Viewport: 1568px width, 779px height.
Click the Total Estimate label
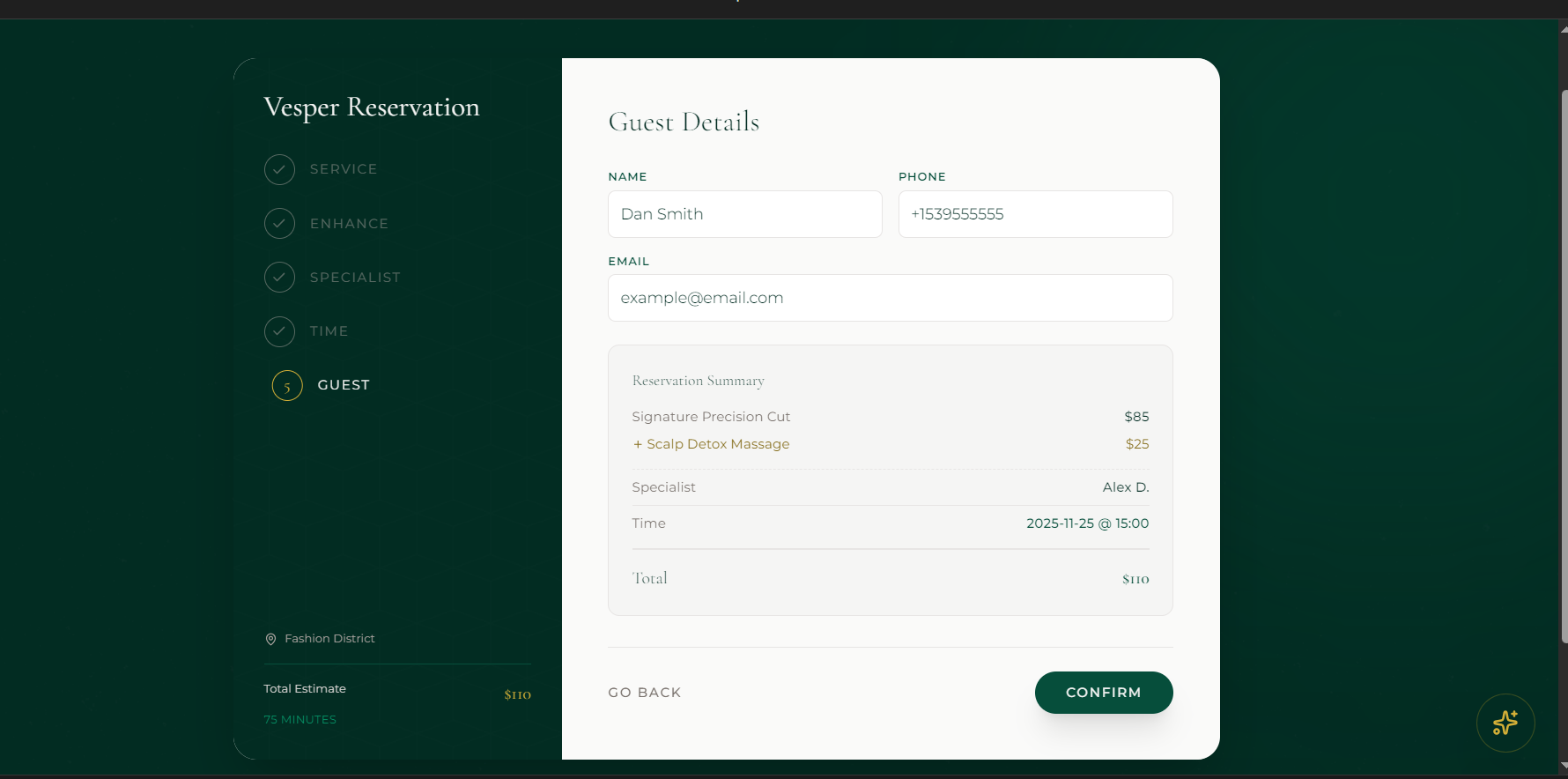(x=305, y=689)
